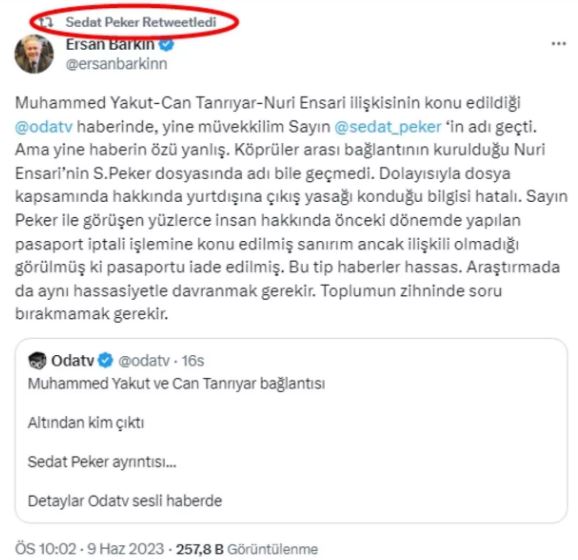Click the ÖS 10:02 tweet time

pos(46,549)
